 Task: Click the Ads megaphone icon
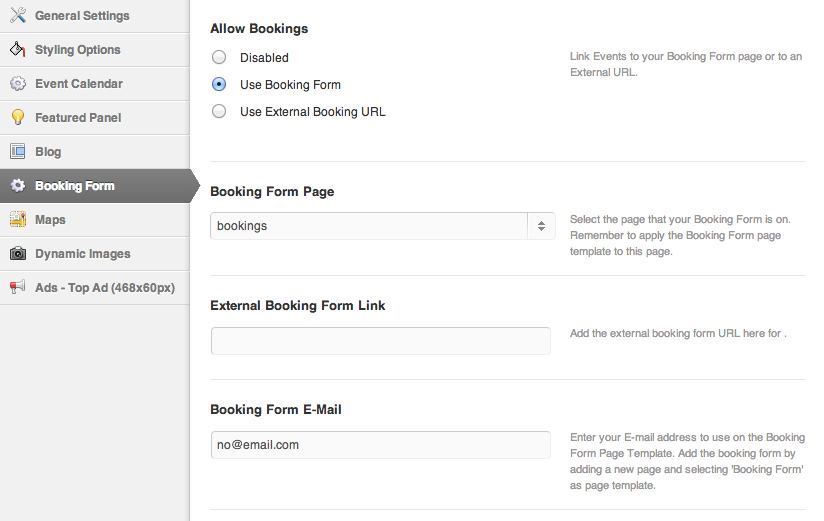click(17, 288)
